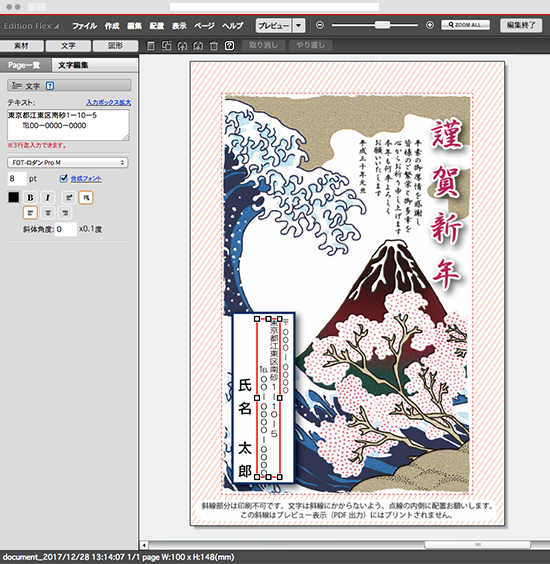550x564 pixels.
Task: Click the horizontal scrollbar thumb
Action: [477, 545]
